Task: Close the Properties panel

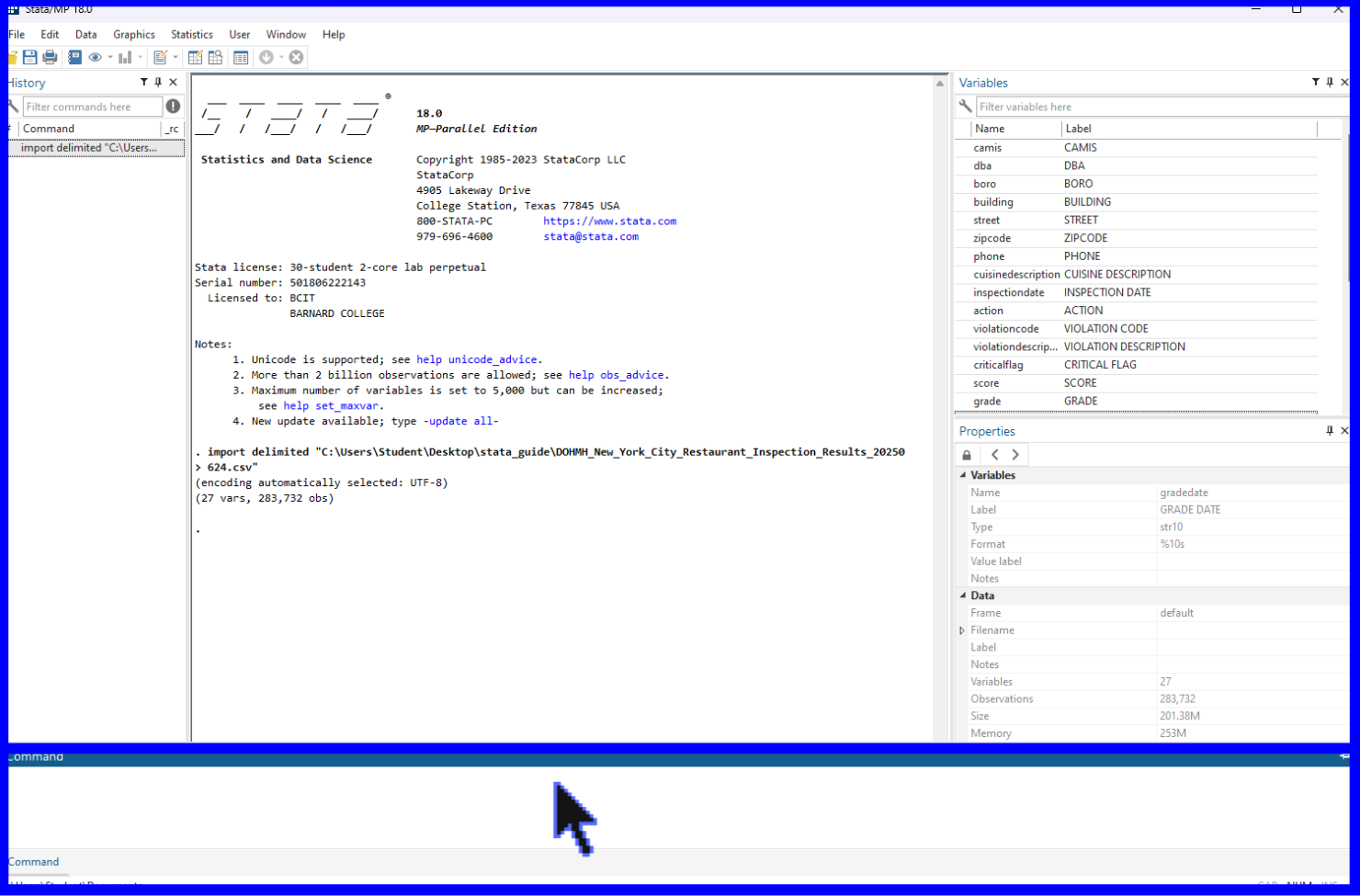Action: coord(1344,431)
